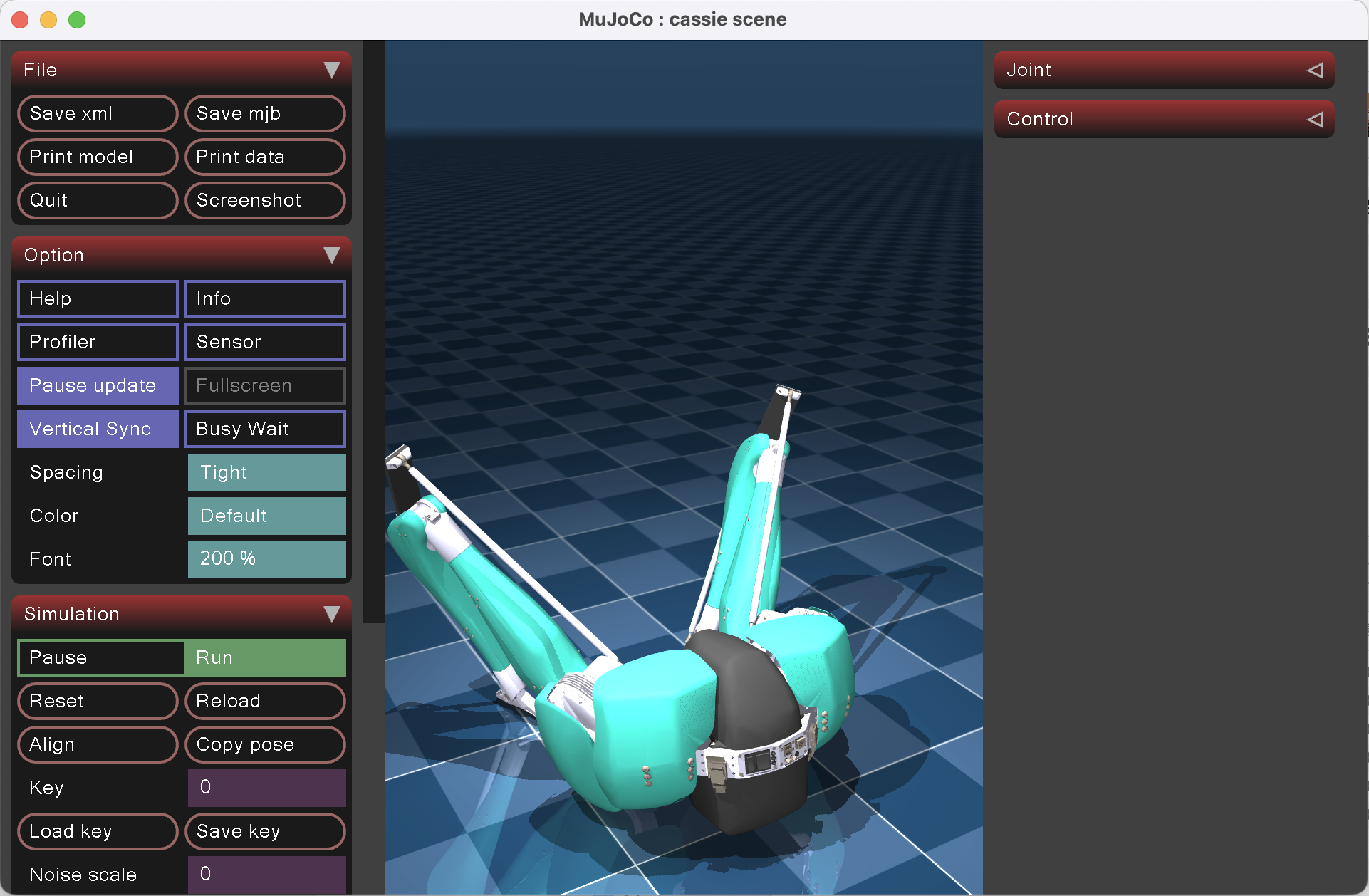This screenshot has height=896, width=1369.
Task: Collapse the Option section triangle
Action: (331, 255)
